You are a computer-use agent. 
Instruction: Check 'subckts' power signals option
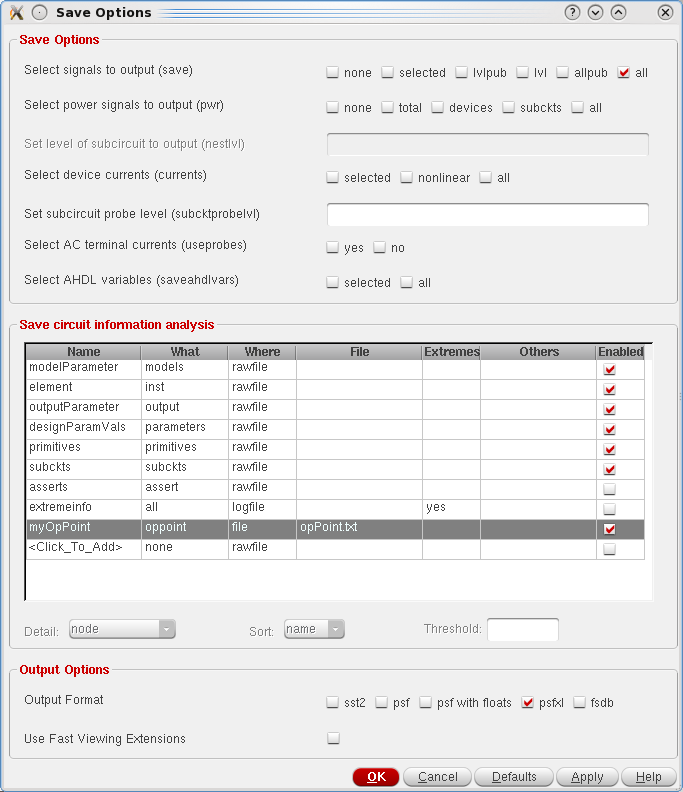coord(509,107)
